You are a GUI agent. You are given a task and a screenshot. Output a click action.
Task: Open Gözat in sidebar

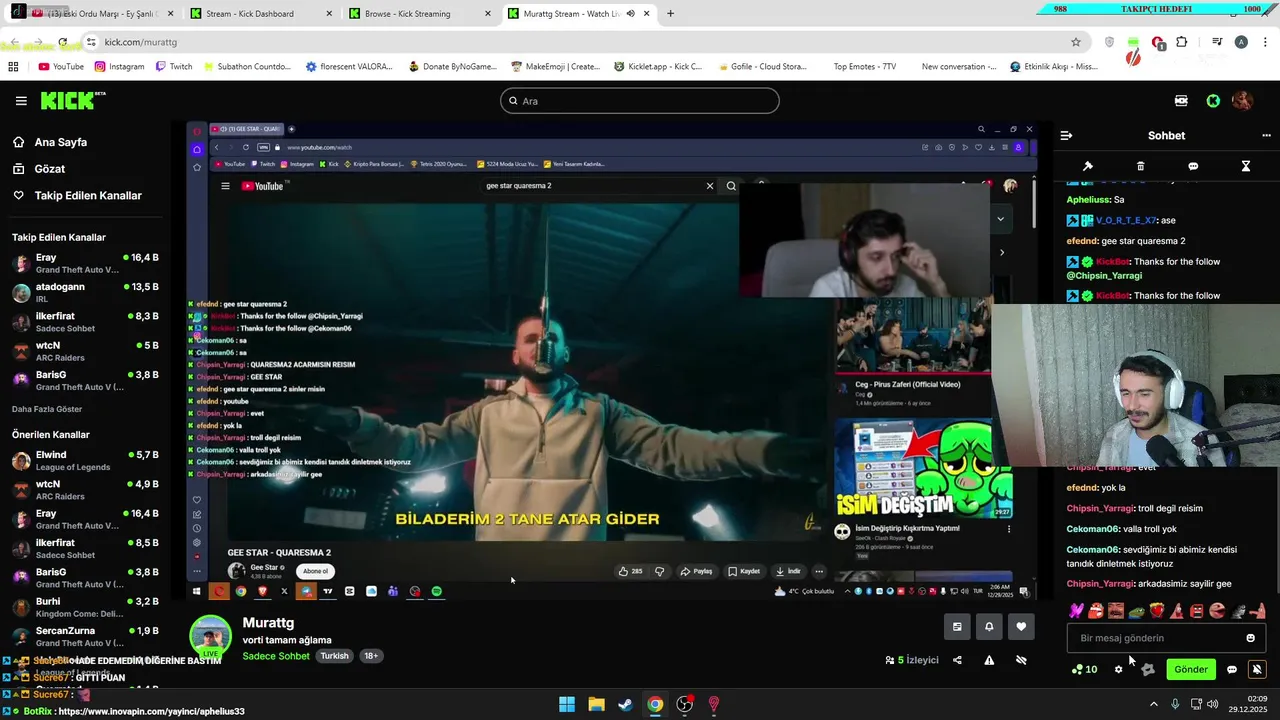49,169
